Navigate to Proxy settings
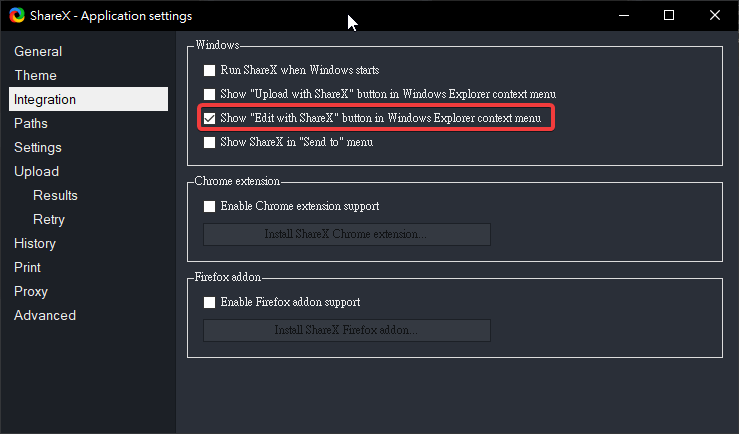This screenshot has height=434, width=739. point(31,291)
